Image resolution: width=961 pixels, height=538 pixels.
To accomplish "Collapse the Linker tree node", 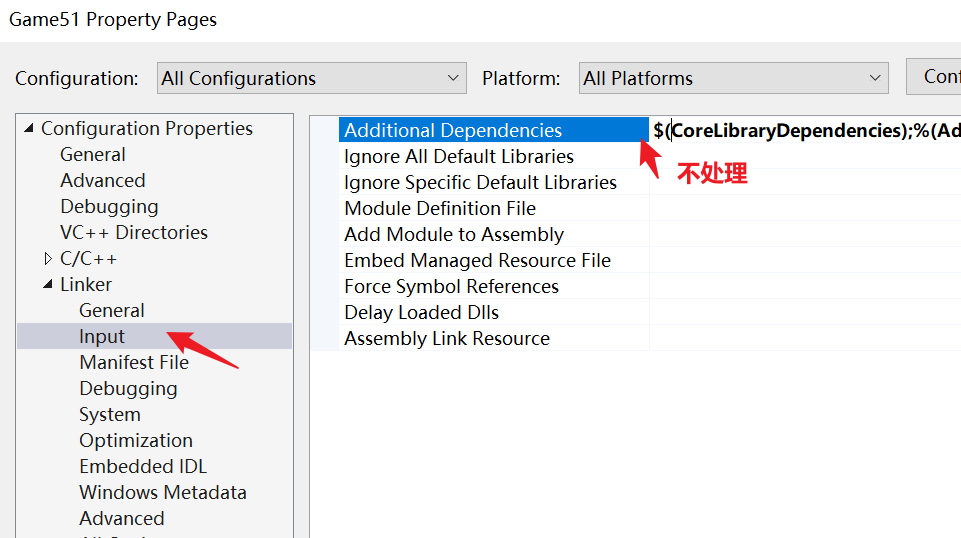I will pos(48,285).
